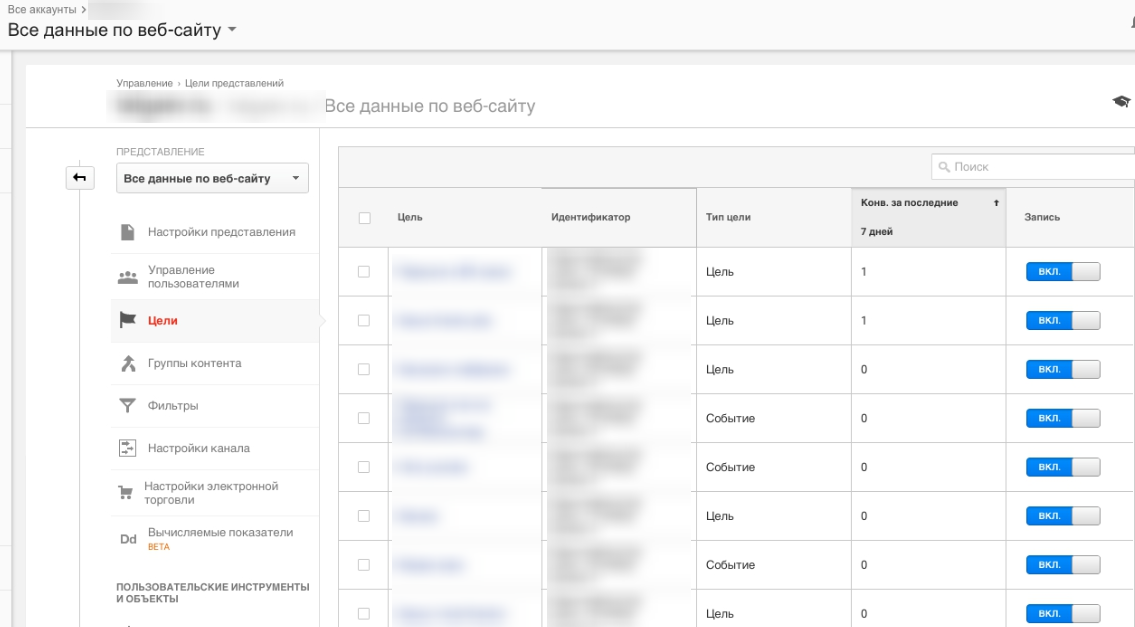Click the Управление breadcrumb link

click(144, 83)
